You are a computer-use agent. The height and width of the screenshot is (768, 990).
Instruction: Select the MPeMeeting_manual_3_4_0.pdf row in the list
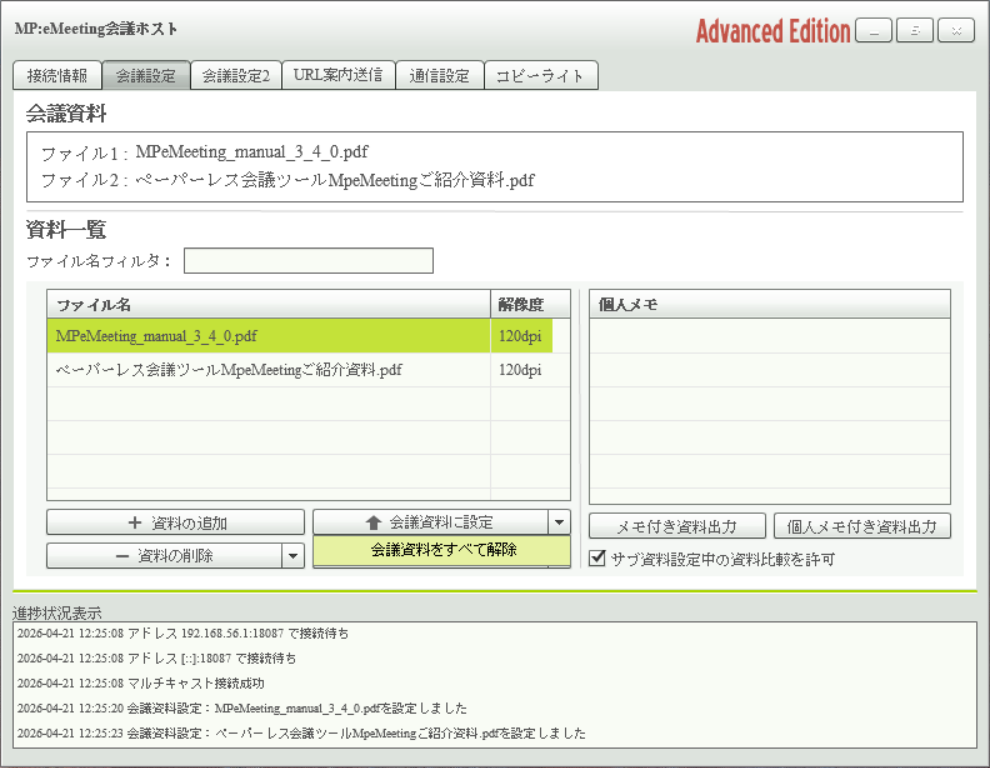(x=268, y=336)
